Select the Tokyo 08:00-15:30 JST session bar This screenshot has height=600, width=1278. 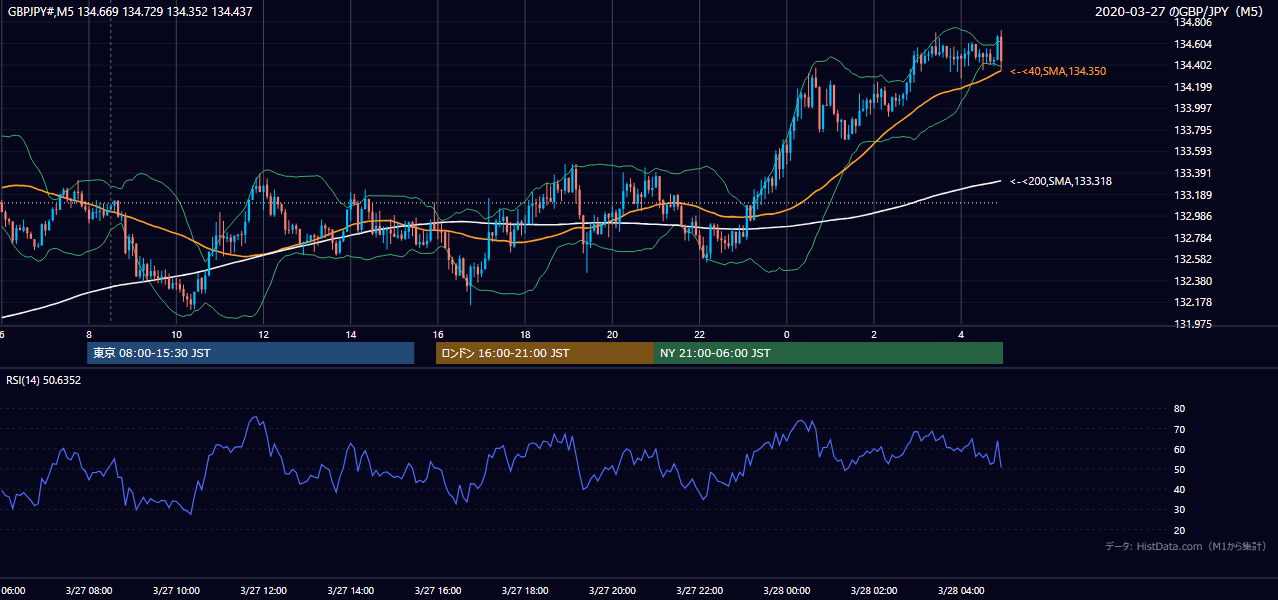pos(250,353)
